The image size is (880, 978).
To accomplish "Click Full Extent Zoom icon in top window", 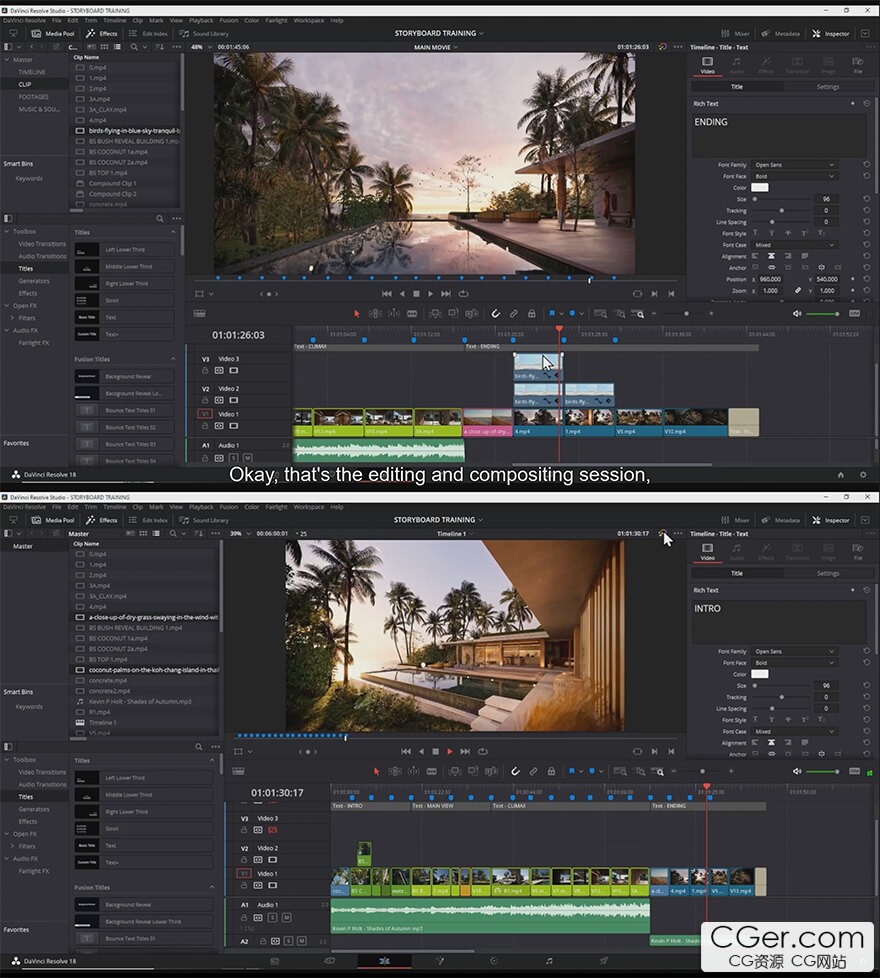I will pos(601,314).
